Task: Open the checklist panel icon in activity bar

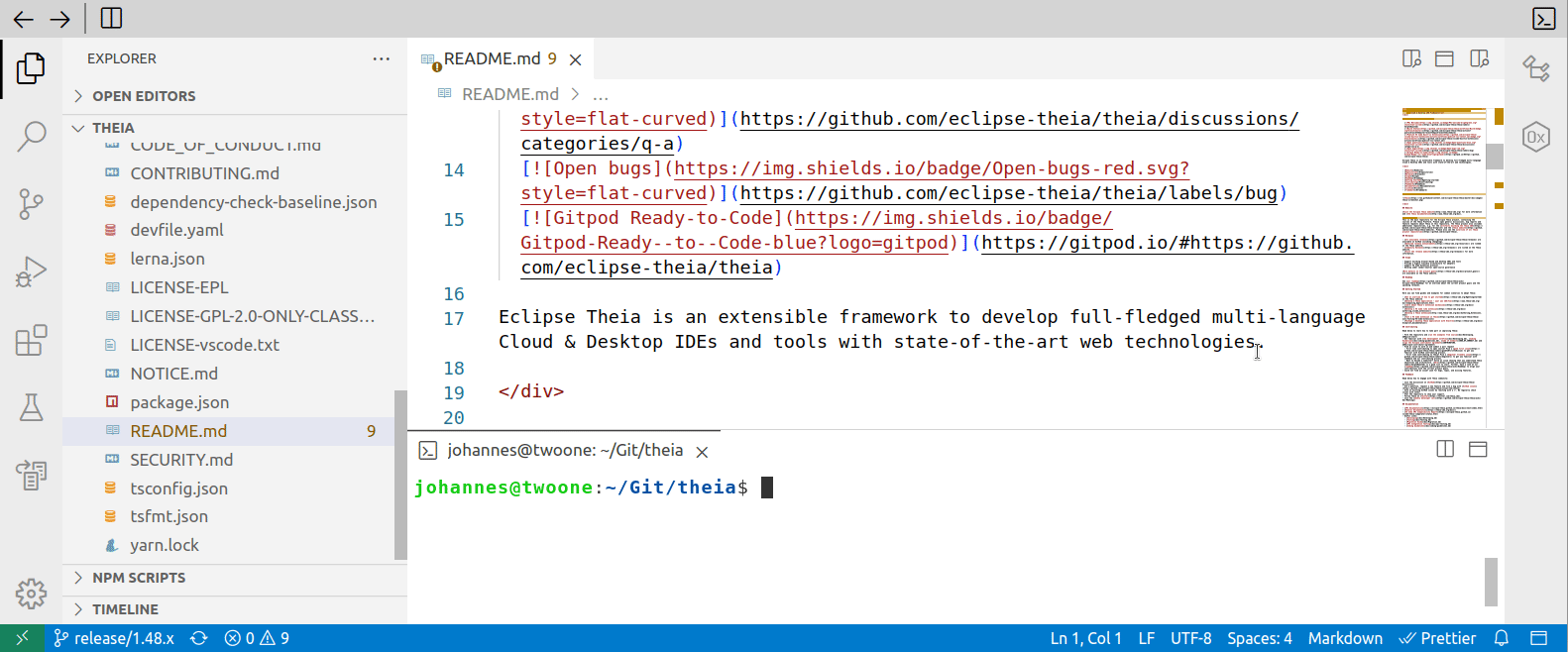Action: 31,476
